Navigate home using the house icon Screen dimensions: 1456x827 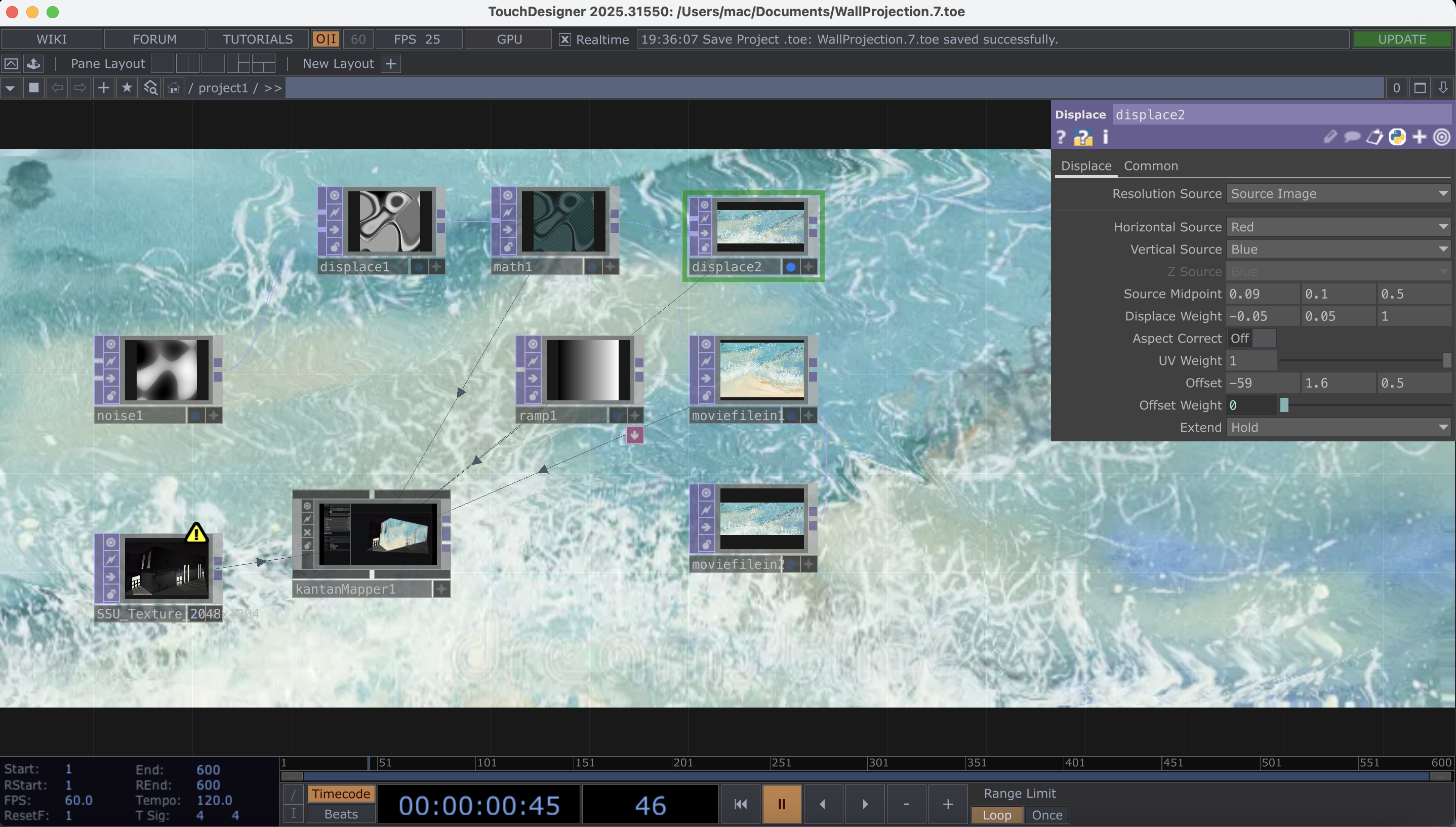173,88
